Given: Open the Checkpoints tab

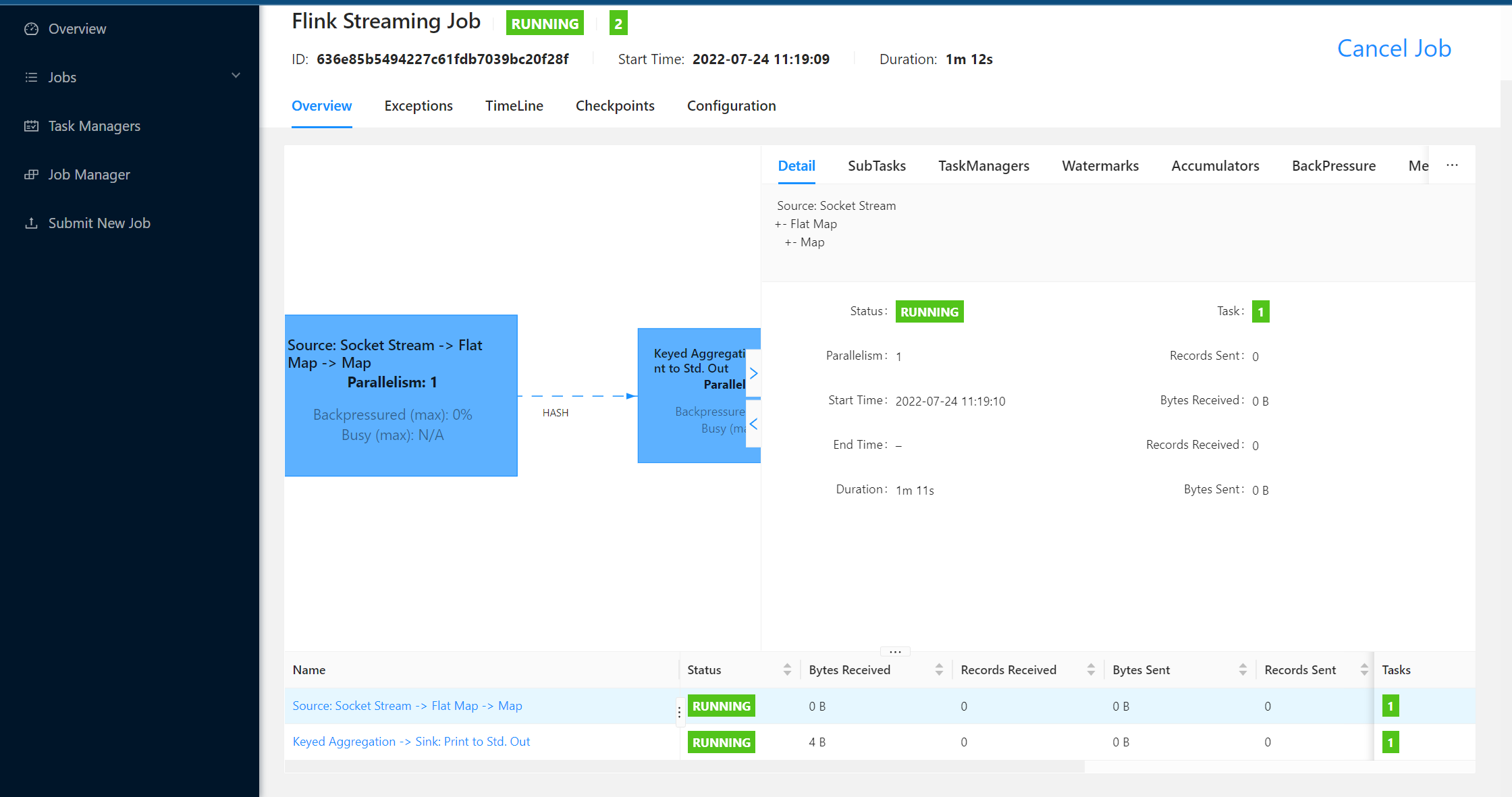Looking at the screenshot, I should tap(614, 106).
